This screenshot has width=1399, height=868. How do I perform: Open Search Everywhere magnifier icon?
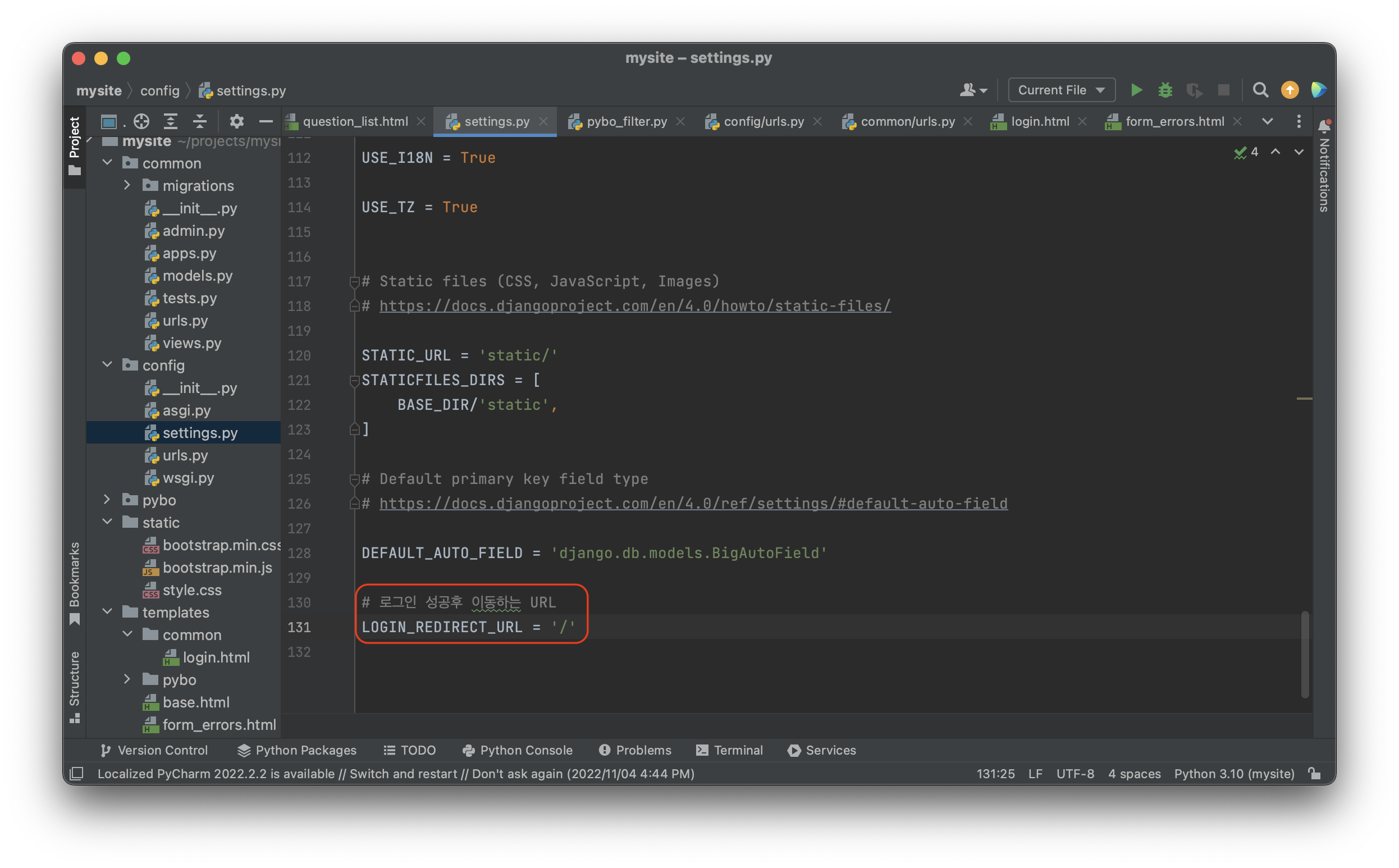pyautogui.click(x=1260, y=90)
